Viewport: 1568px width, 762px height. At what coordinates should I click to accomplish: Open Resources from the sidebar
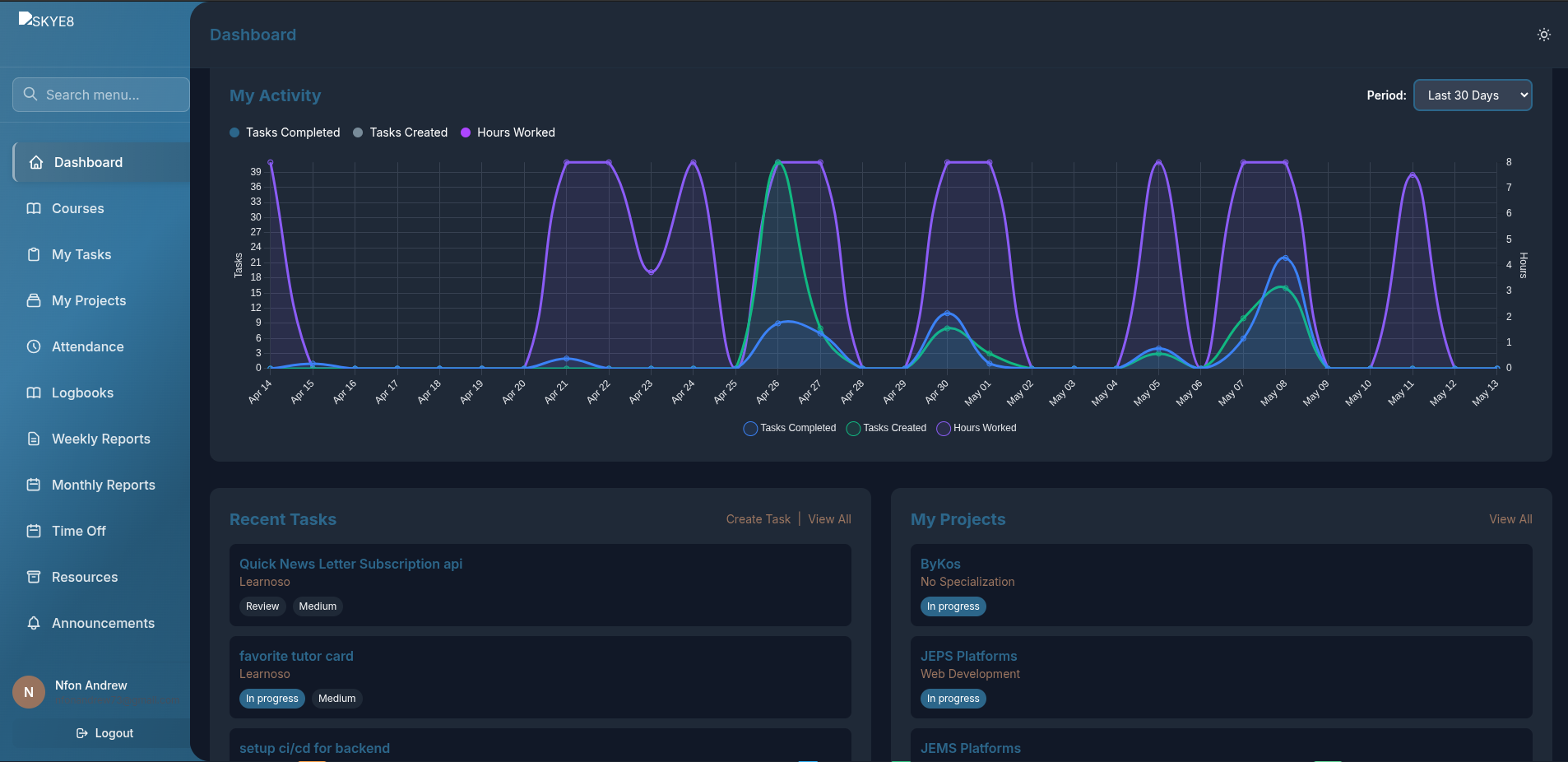pyautogui.click(x=101, y=577)
